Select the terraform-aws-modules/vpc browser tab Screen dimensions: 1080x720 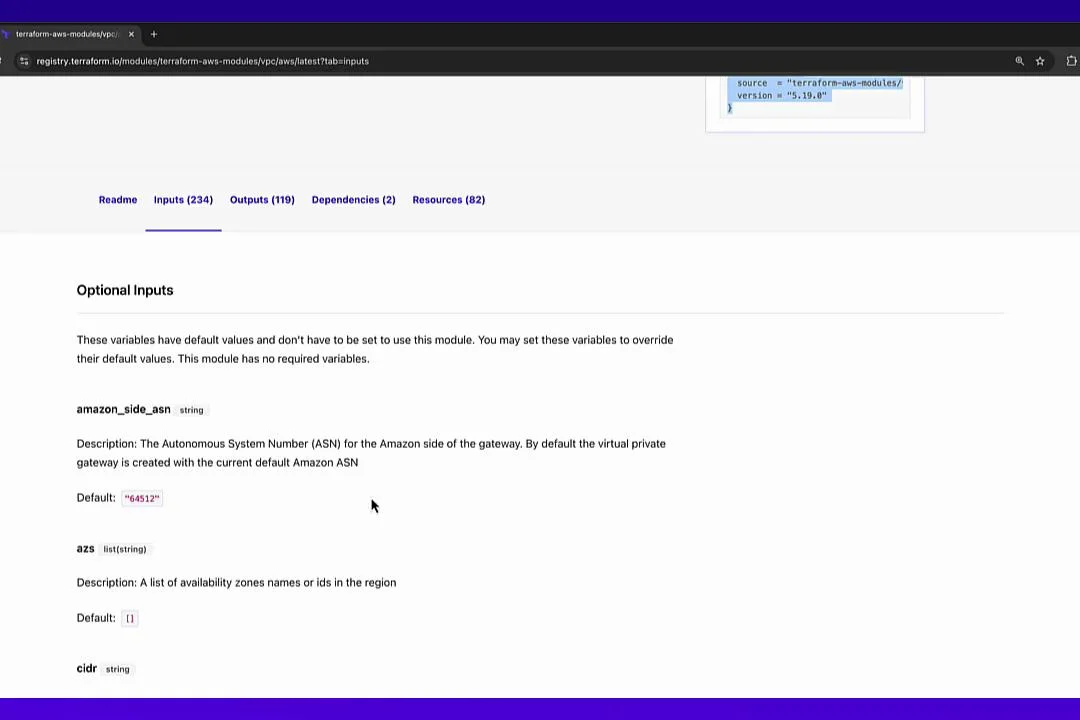pyautogui.click(x=67, y=34)
